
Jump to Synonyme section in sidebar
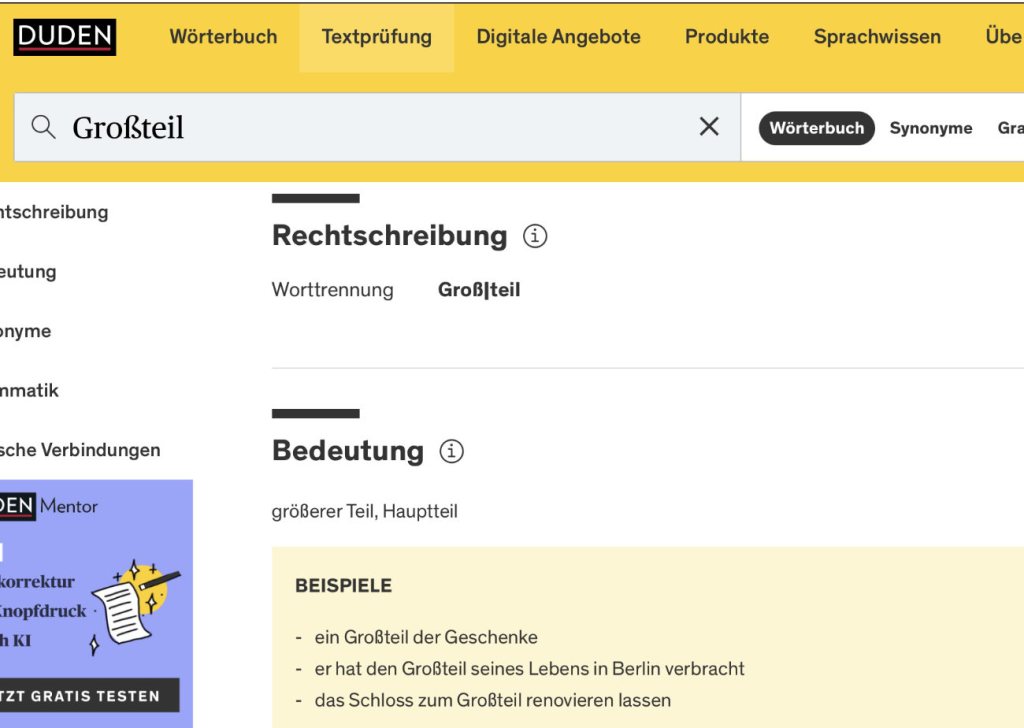pos(26,331)
